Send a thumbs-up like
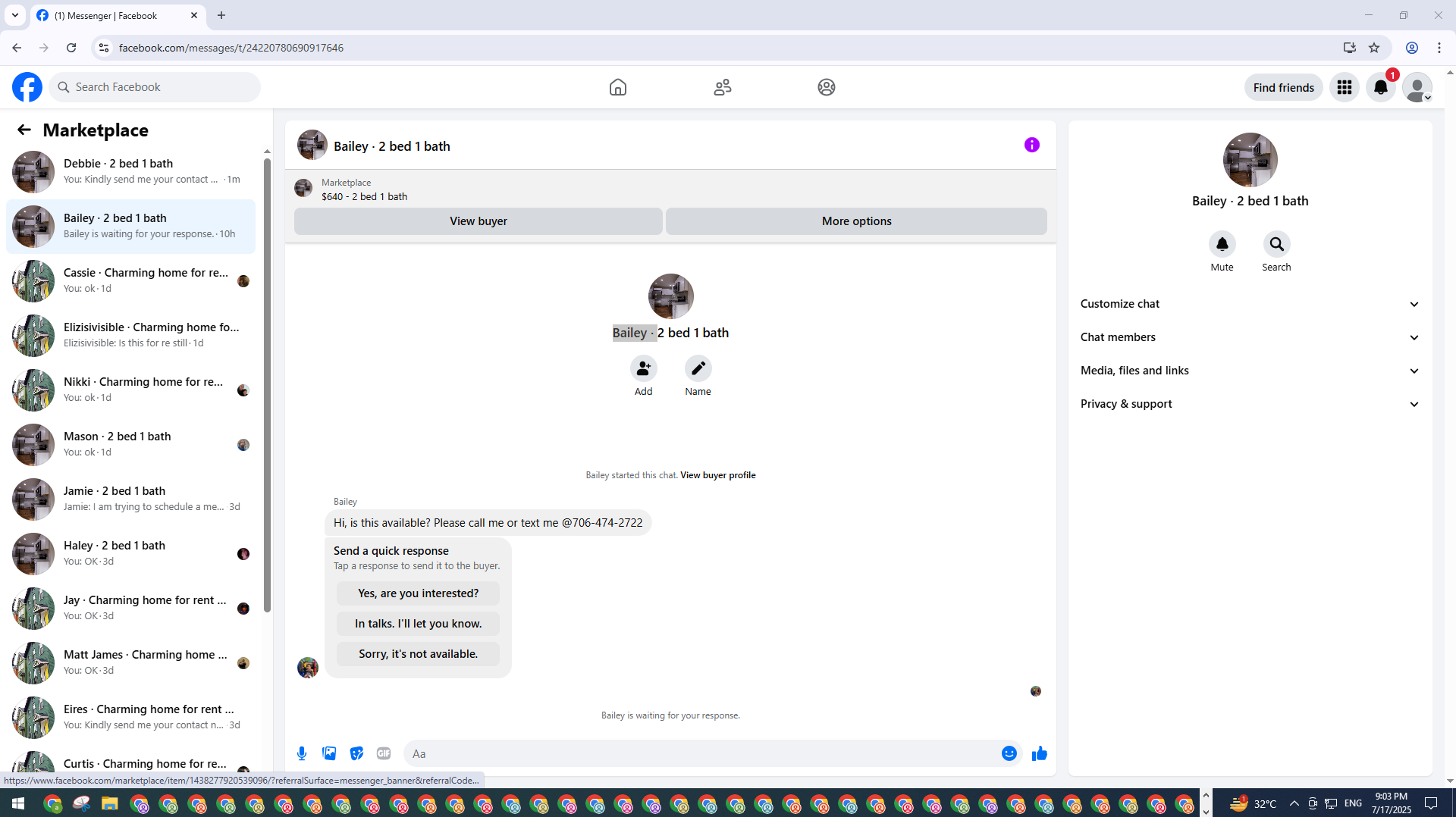This screenshot has height=817, width=1456. click(1040, 753)
